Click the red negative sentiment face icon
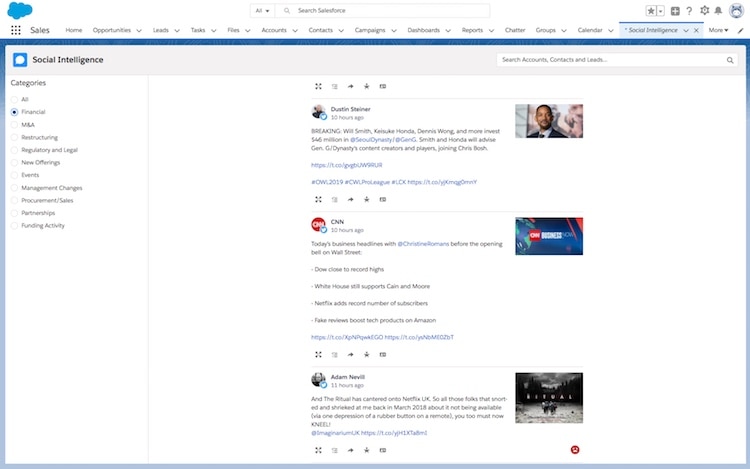 [x=575, y=450]
